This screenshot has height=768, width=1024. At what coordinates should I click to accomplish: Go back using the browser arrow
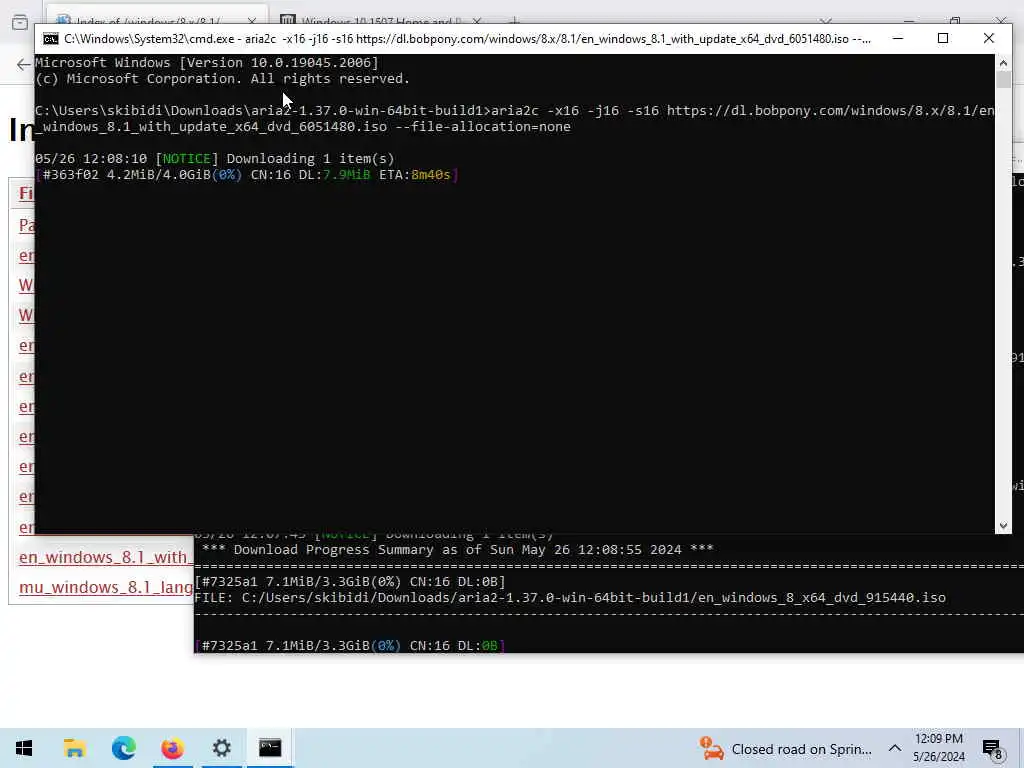[24, 64]
